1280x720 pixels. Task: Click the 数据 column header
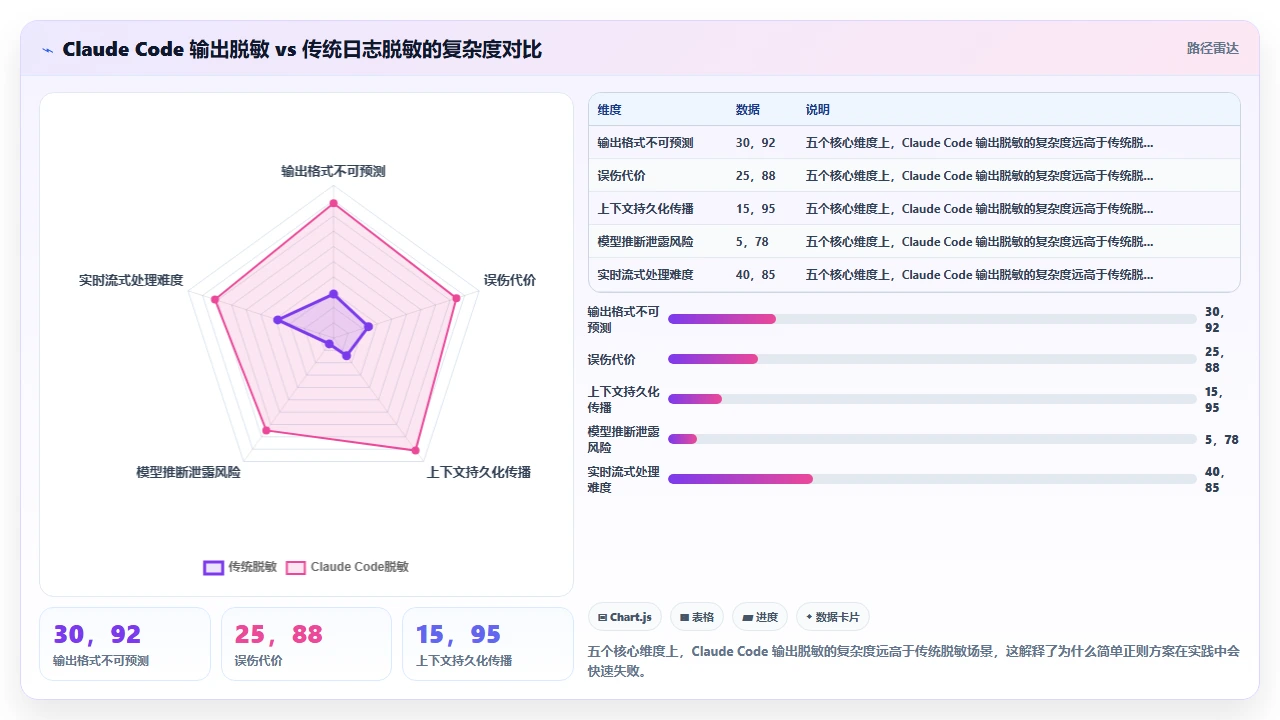748,110
